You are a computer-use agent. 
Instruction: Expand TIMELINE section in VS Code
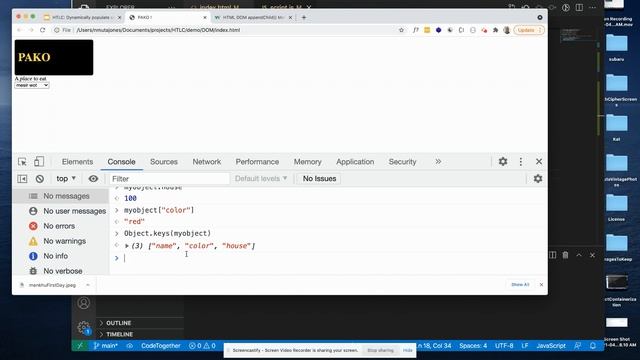(119, 334)
